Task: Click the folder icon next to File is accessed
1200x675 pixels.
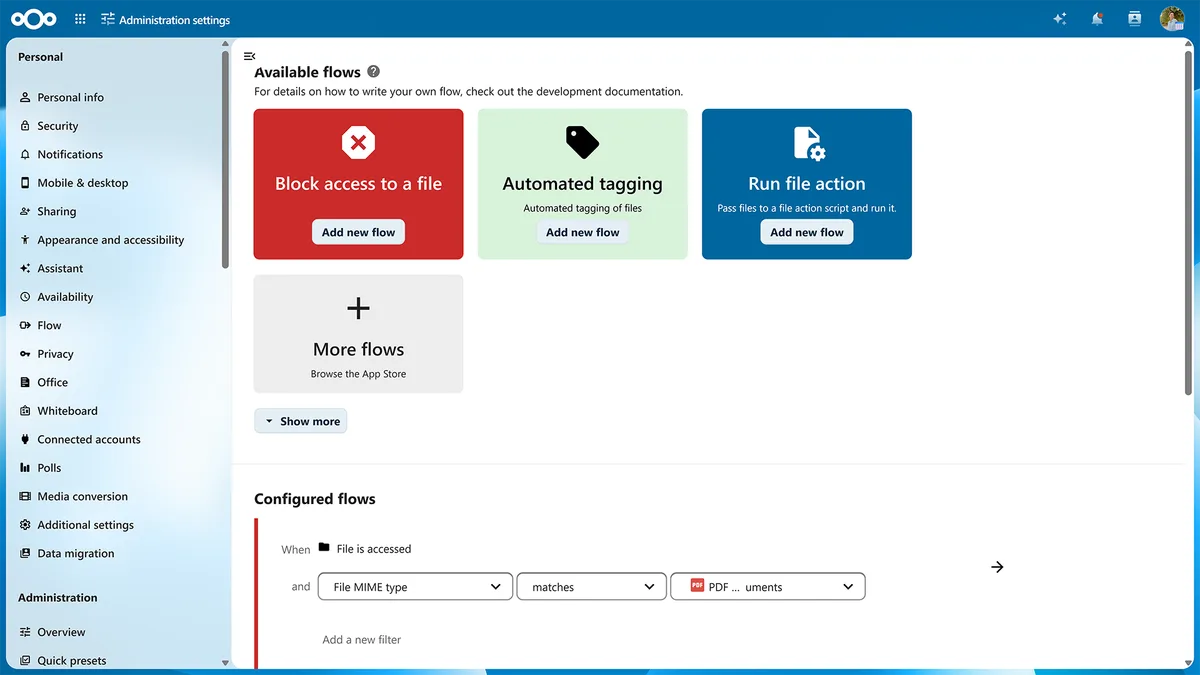Action: coord(324,548)
